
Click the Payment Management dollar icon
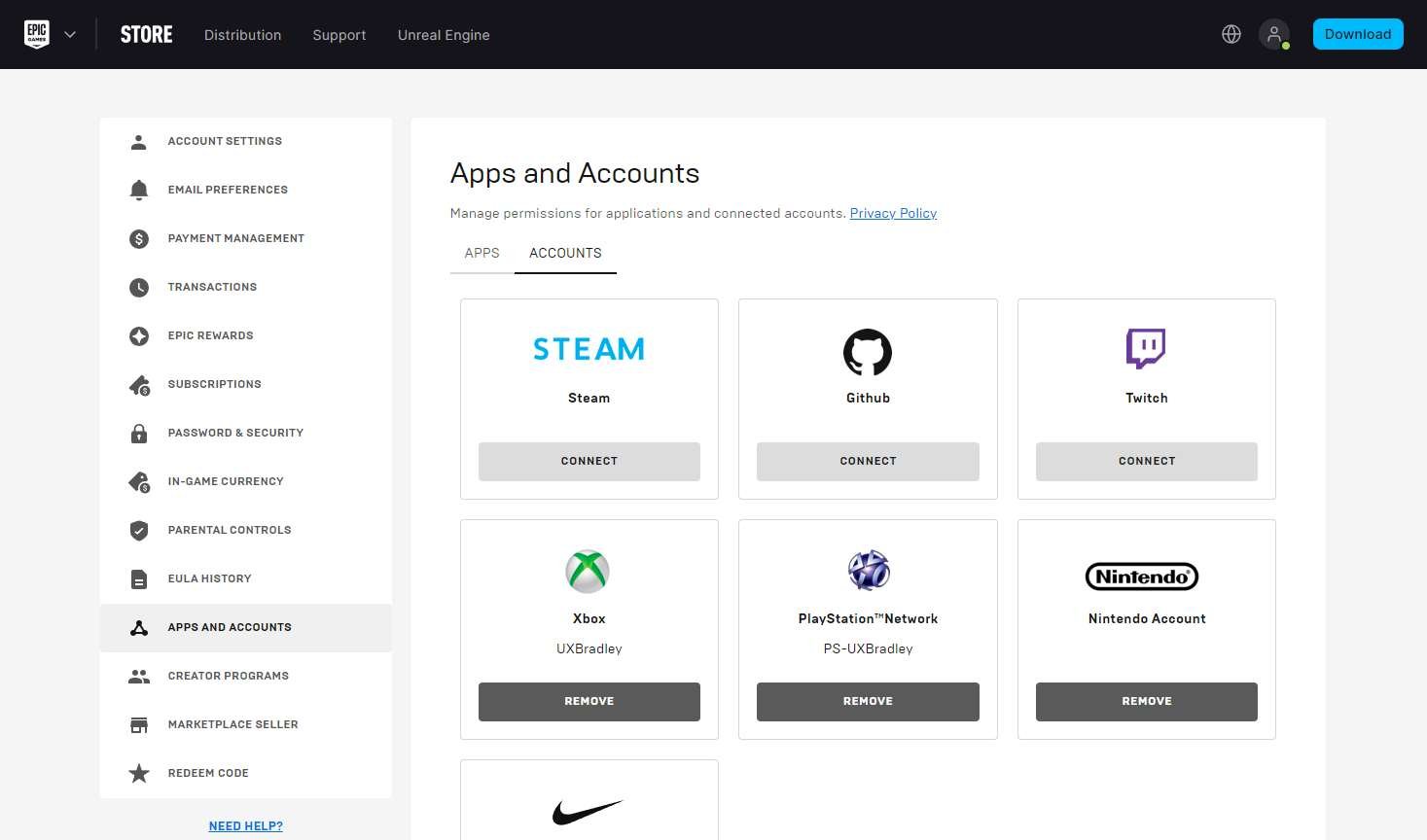pos(139,239)
